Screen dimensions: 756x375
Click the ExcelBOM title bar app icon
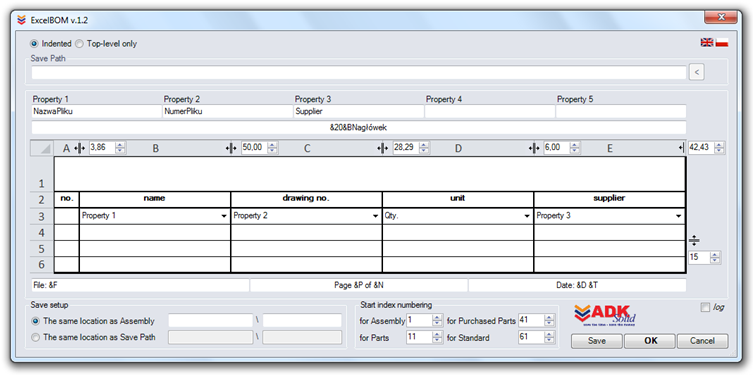[x=21, y=20]
